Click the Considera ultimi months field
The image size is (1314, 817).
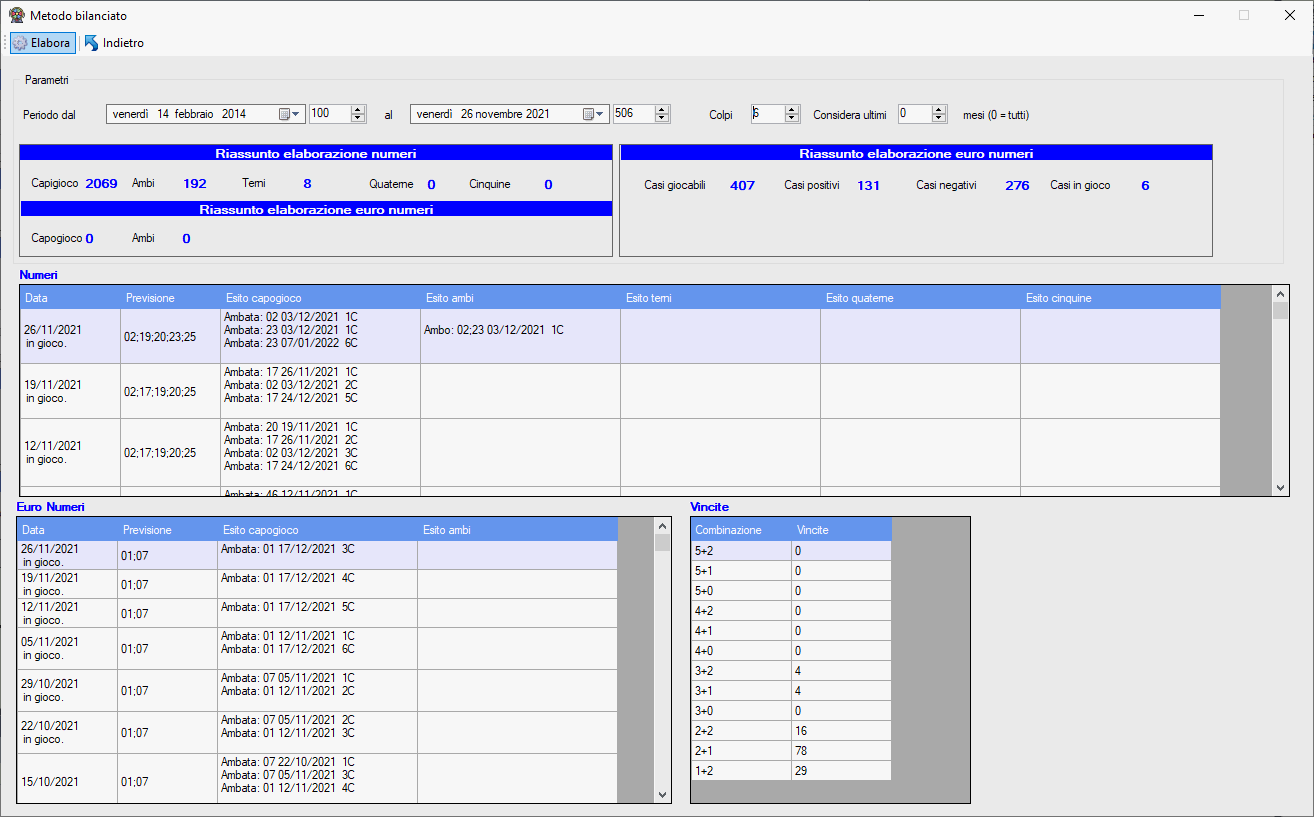point(914,114)
